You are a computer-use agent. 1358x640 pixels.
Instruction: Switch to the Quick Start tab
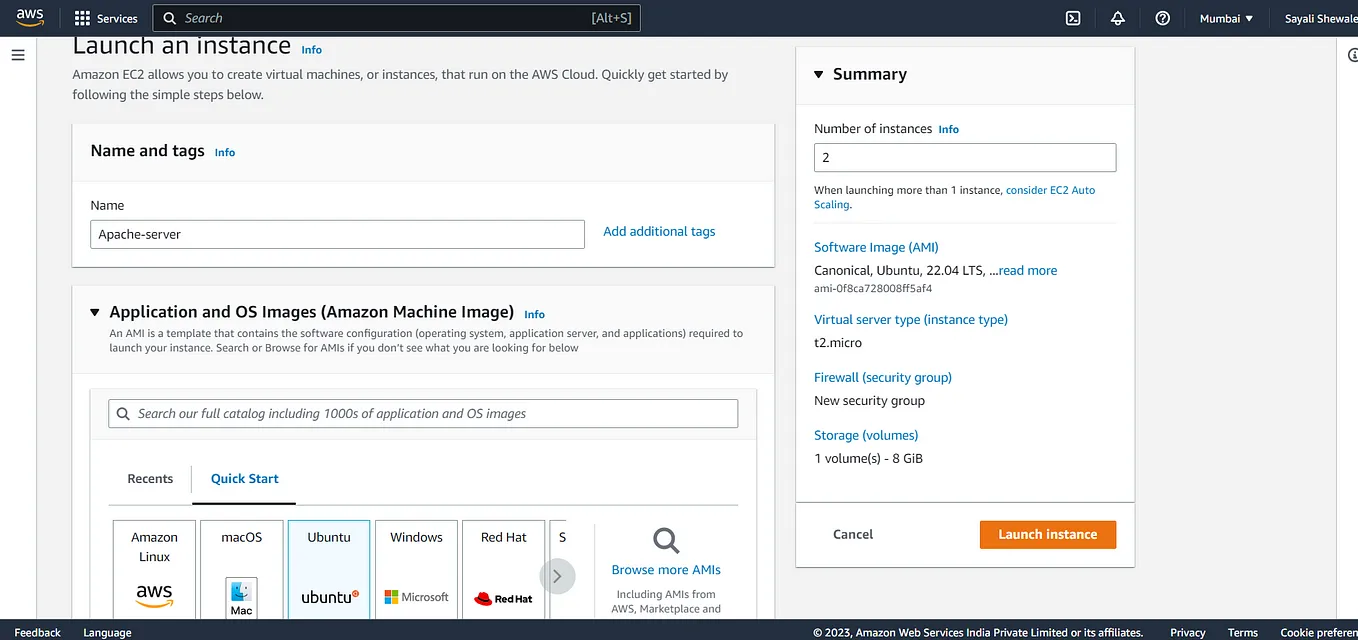coord(243,479)
